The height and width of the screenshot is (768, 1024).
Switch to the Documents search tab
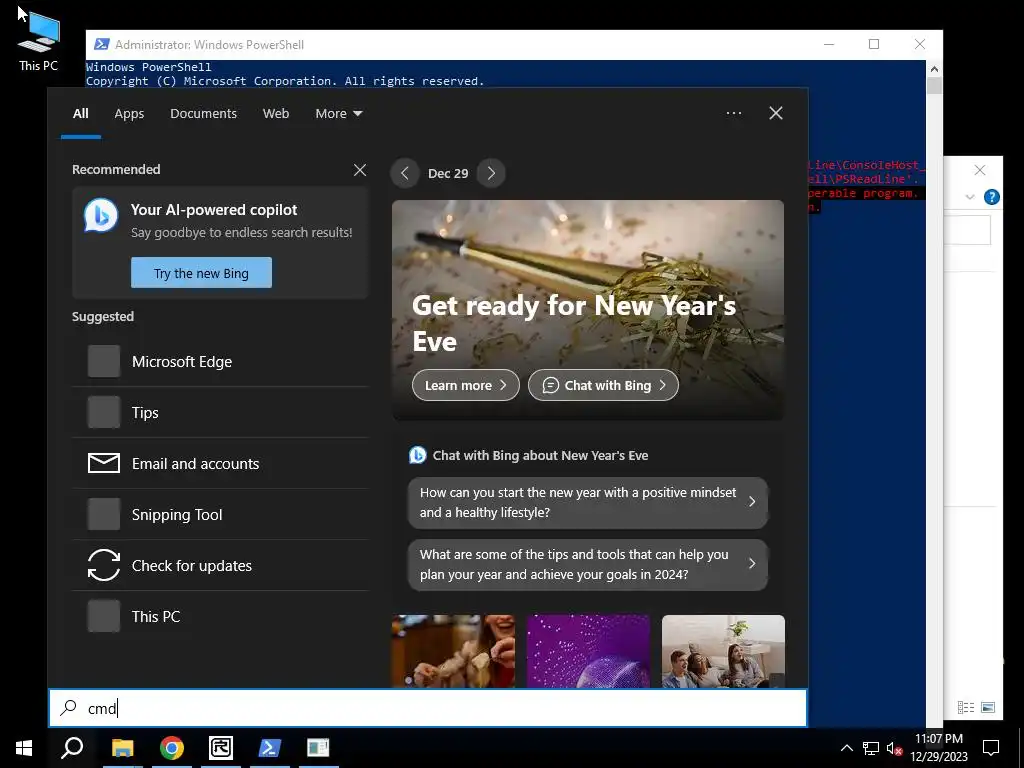[x=203, y=114]
